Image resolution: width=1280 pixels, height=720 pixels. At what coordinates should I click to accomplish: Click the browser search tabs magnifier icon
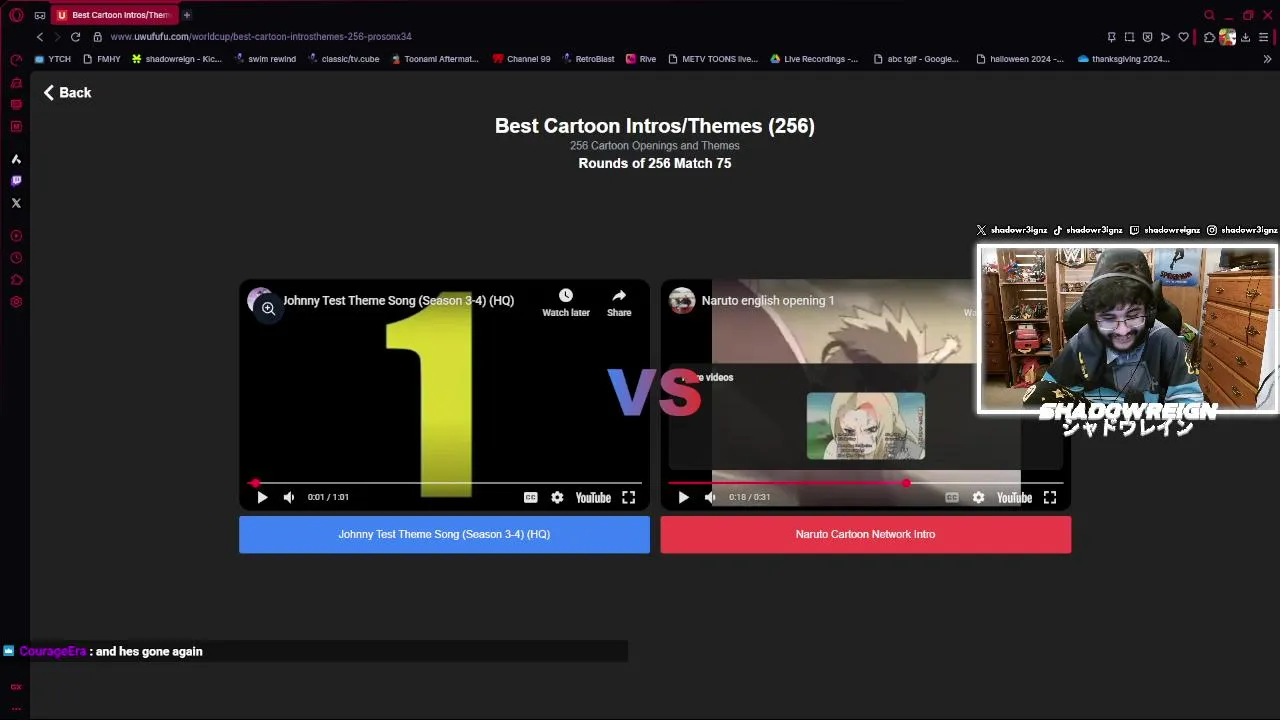coord(1209,15)
